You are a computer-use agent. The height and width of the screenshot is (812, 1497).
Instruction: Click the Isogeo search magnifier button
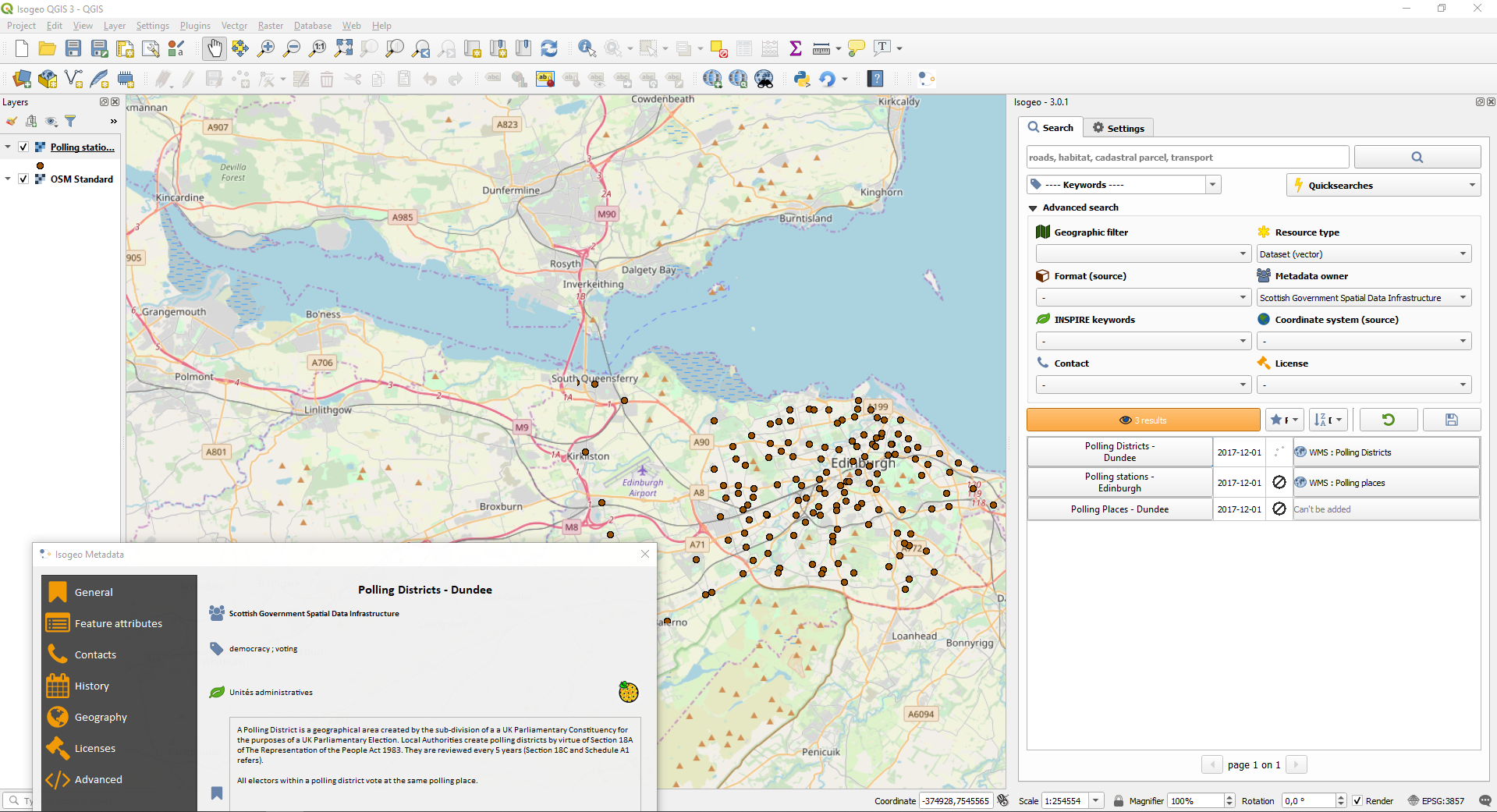[x=1417, y=158]
